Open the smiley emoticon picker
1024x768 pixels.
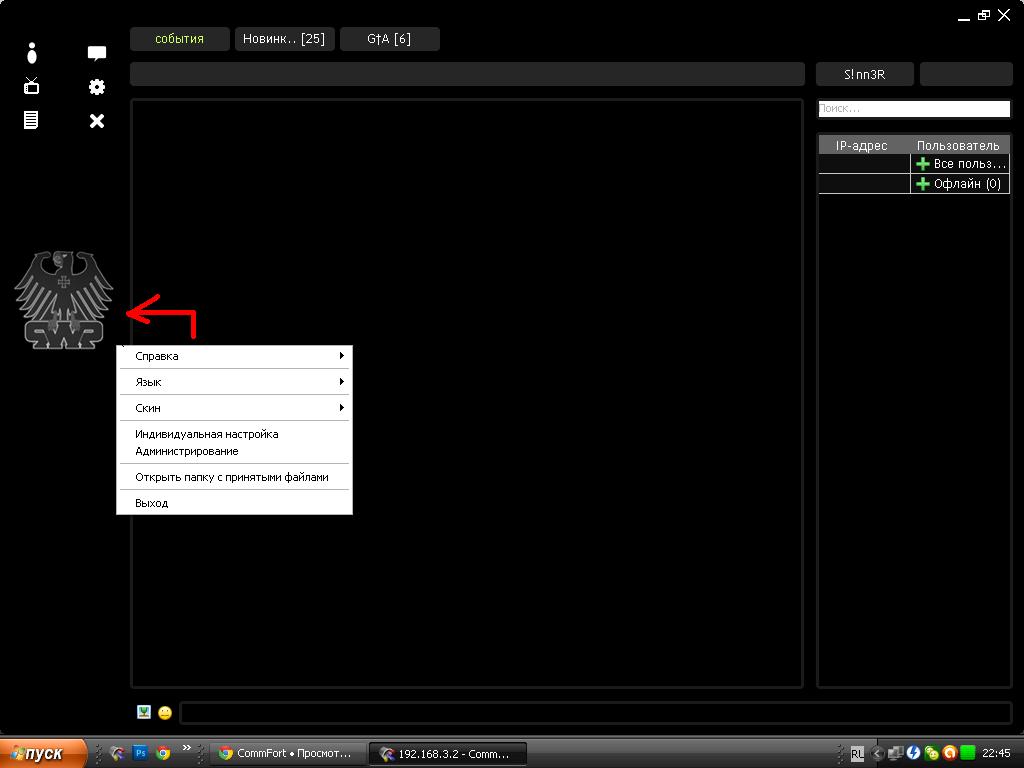tap(165, 713)
